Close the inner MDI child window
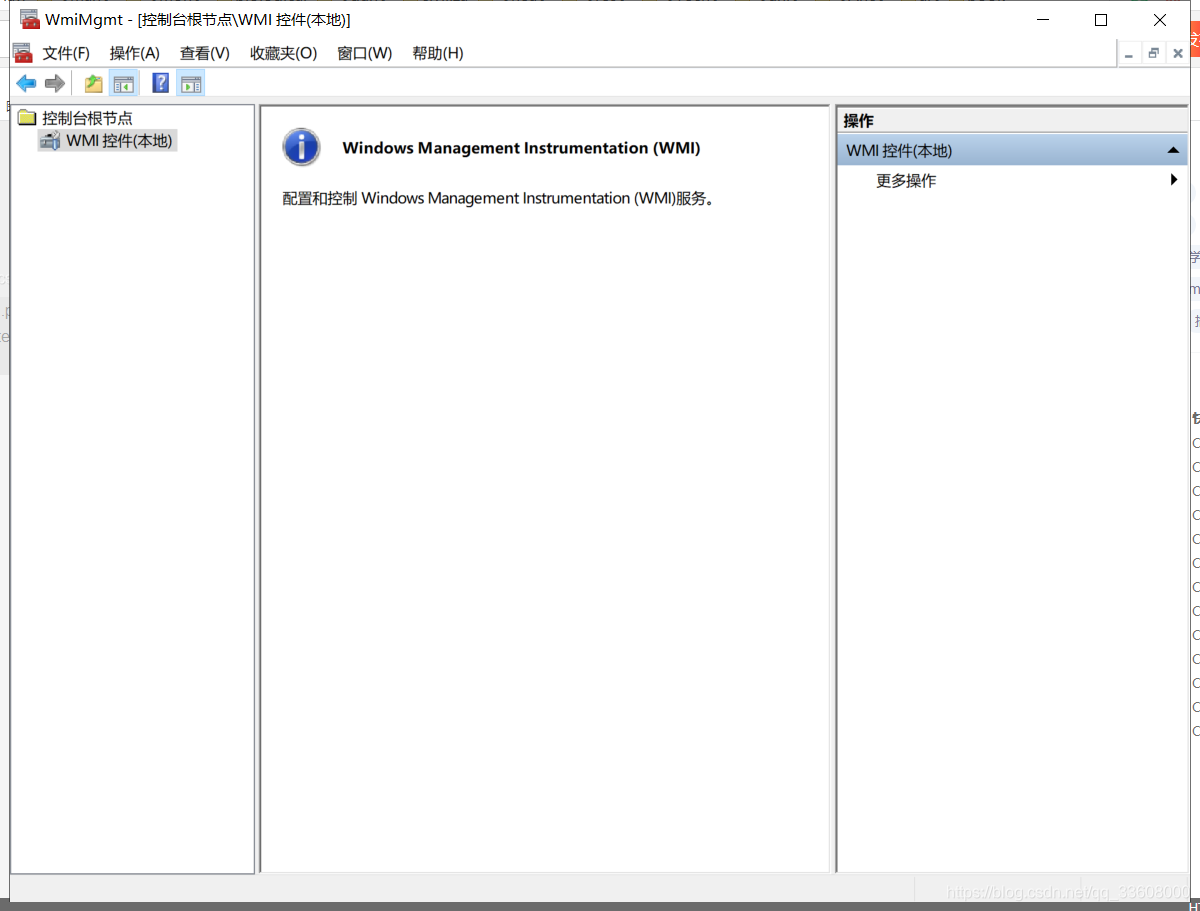 pyautogui.click(x=1177, y=53)
